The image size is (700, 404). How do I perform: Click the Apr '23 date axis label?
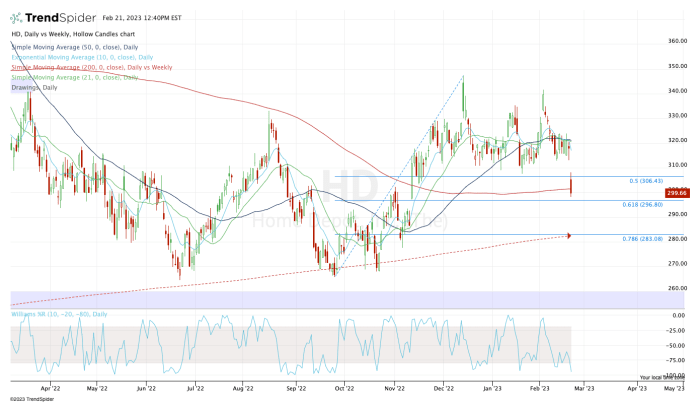click(x=638, y=388)
